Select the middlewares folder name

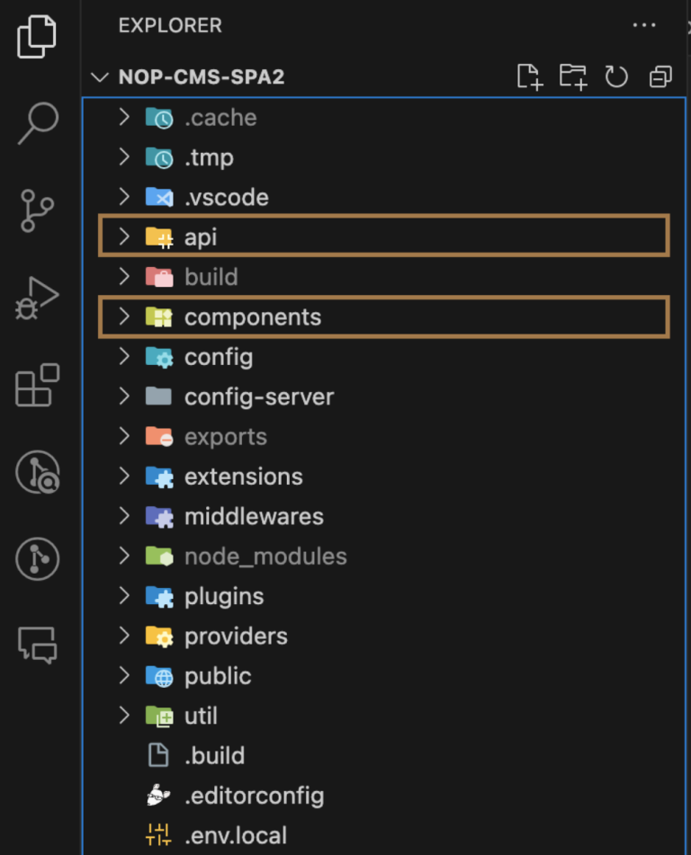tap(254, 516)
